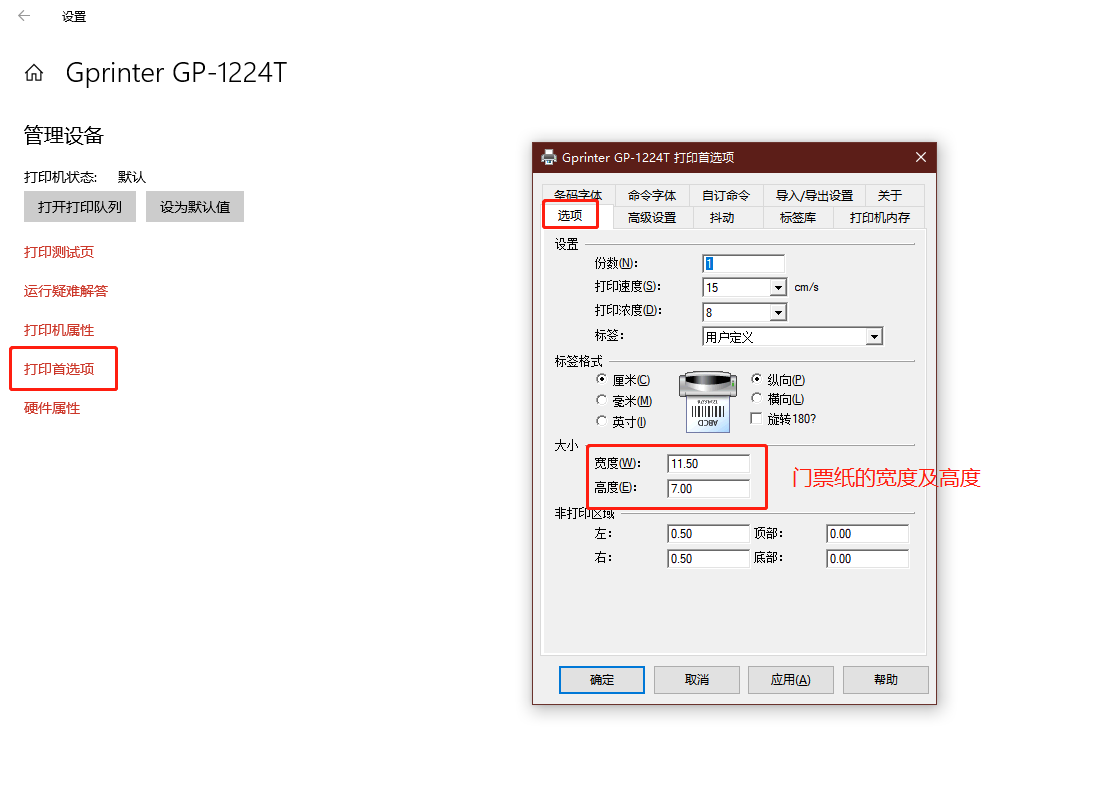This screenshot has width=1114, height=812.
Task: Click the 应用 button
Action: click(790, 680)
